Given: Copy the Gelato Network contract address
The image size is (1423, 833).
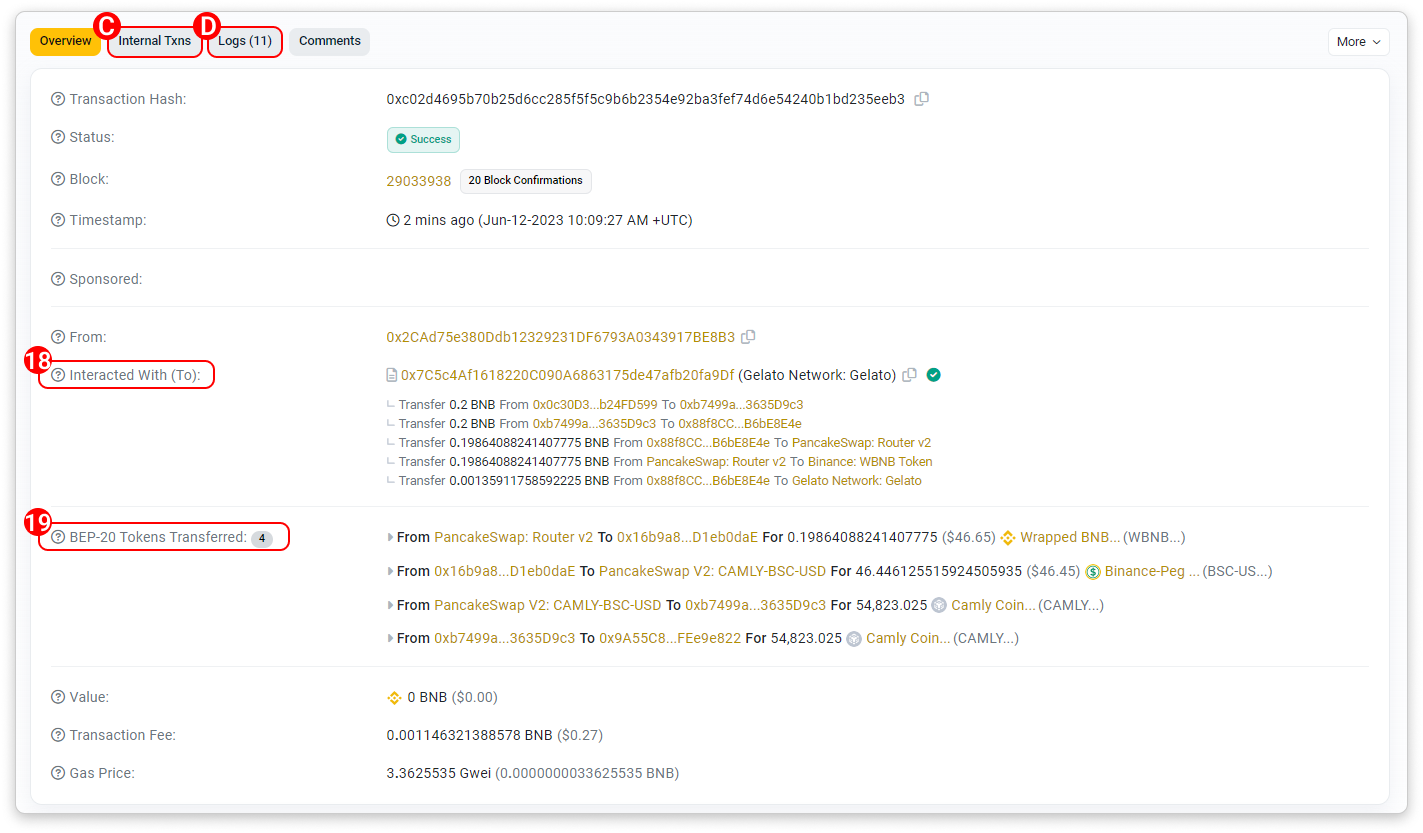Looking at the screenshot, I should click(x=909, y=375).
